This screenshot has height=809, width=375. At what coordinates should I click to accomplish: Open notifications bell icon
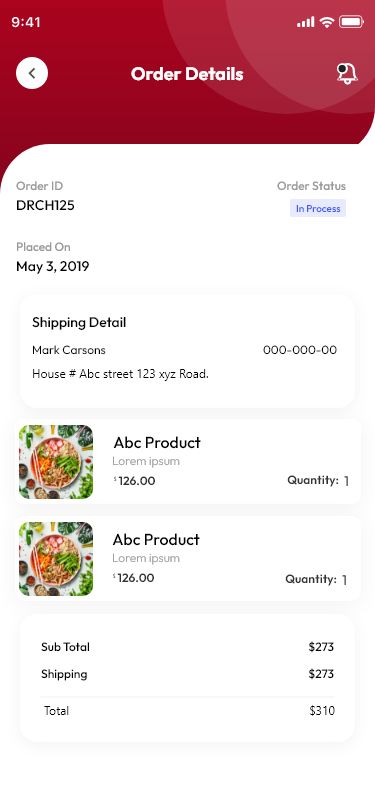pyautogui.click(x=347, y=73)
